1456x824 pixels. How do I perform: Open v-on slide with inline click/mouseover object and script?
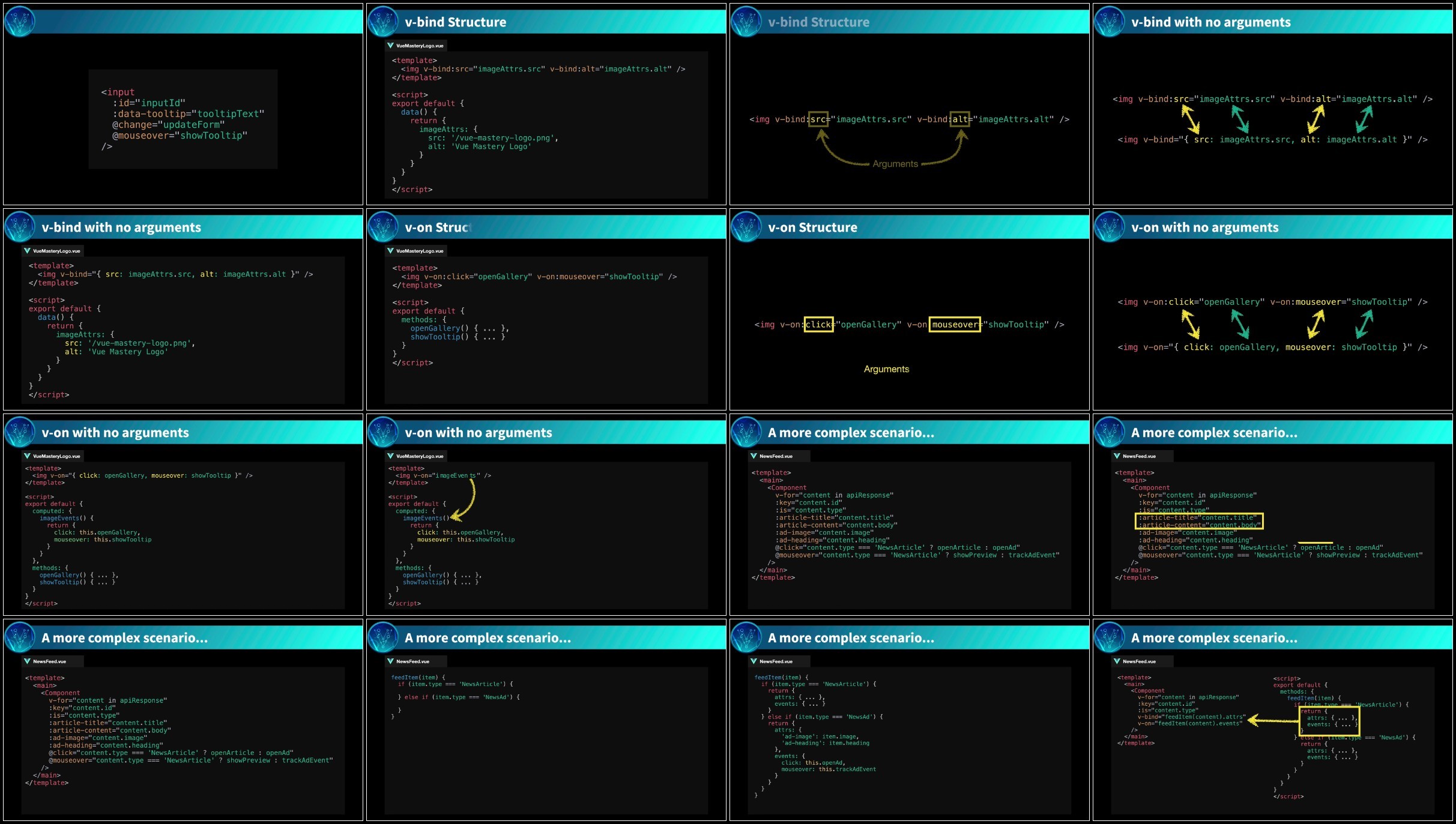(x=183, y=515)
